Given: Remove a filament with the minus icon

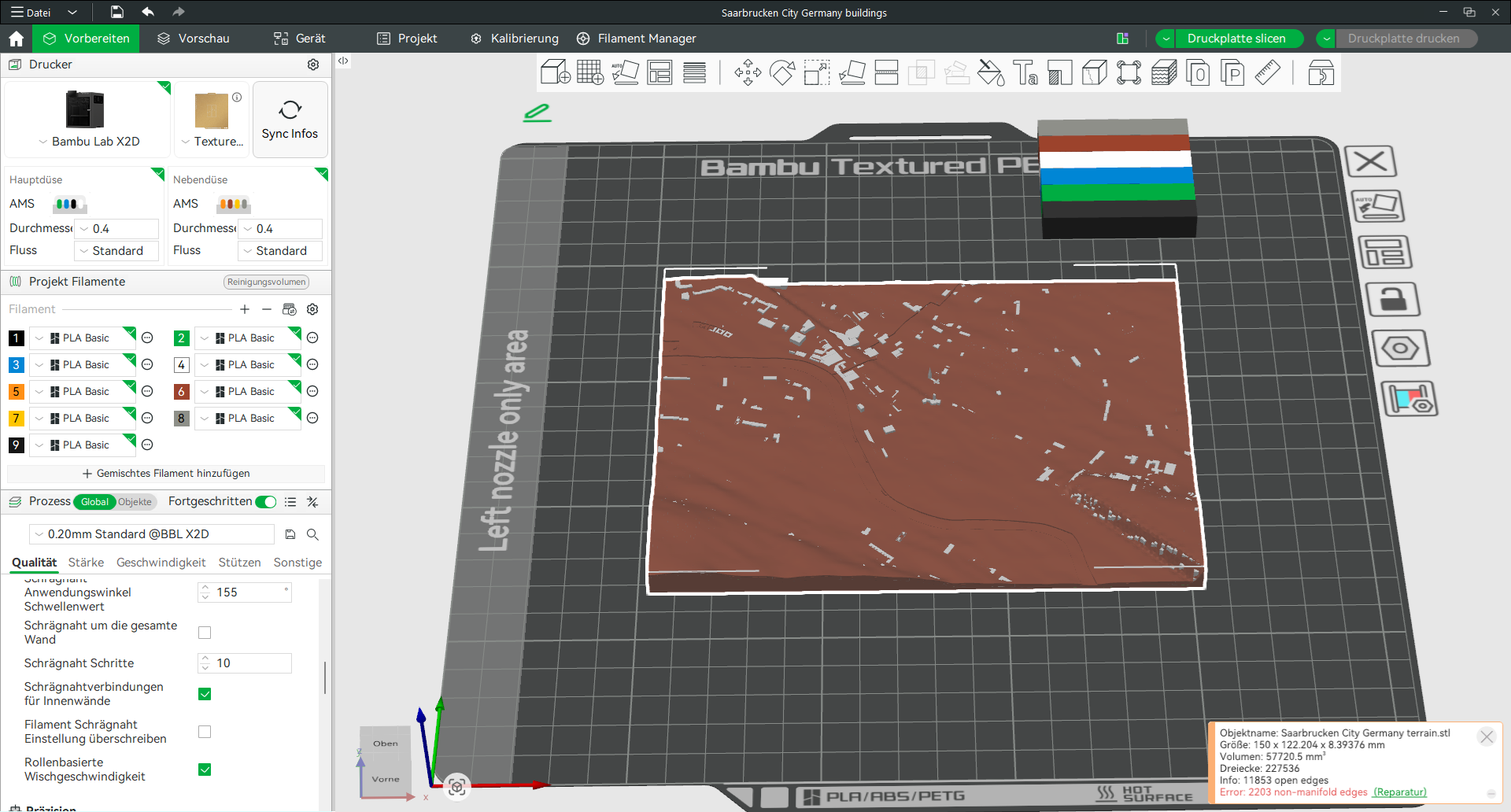Looking at the screenshot, I should (267, 309).
